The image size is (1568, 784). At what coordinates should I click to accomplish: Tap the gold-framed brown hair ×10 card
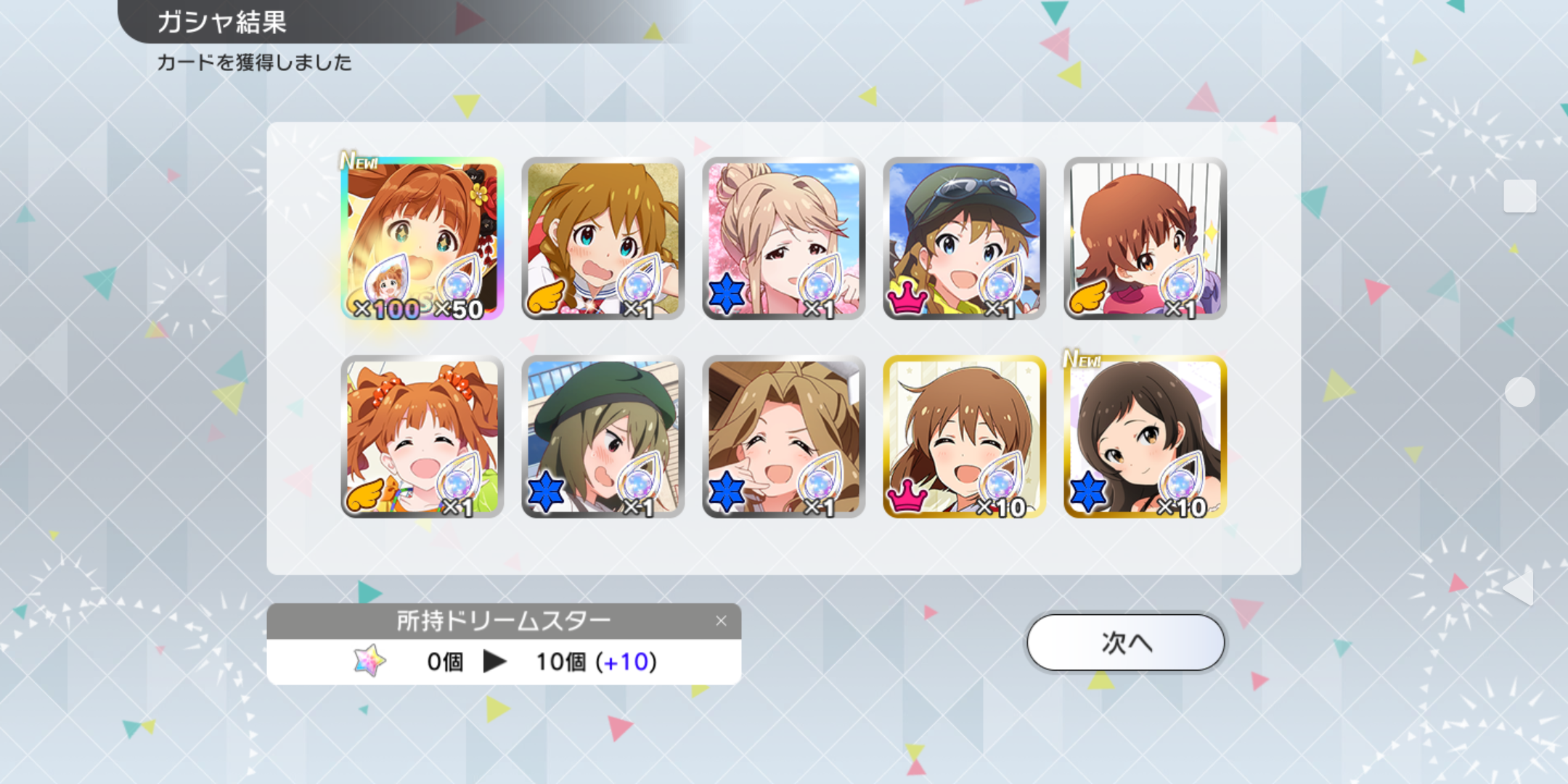coord(964,437)
